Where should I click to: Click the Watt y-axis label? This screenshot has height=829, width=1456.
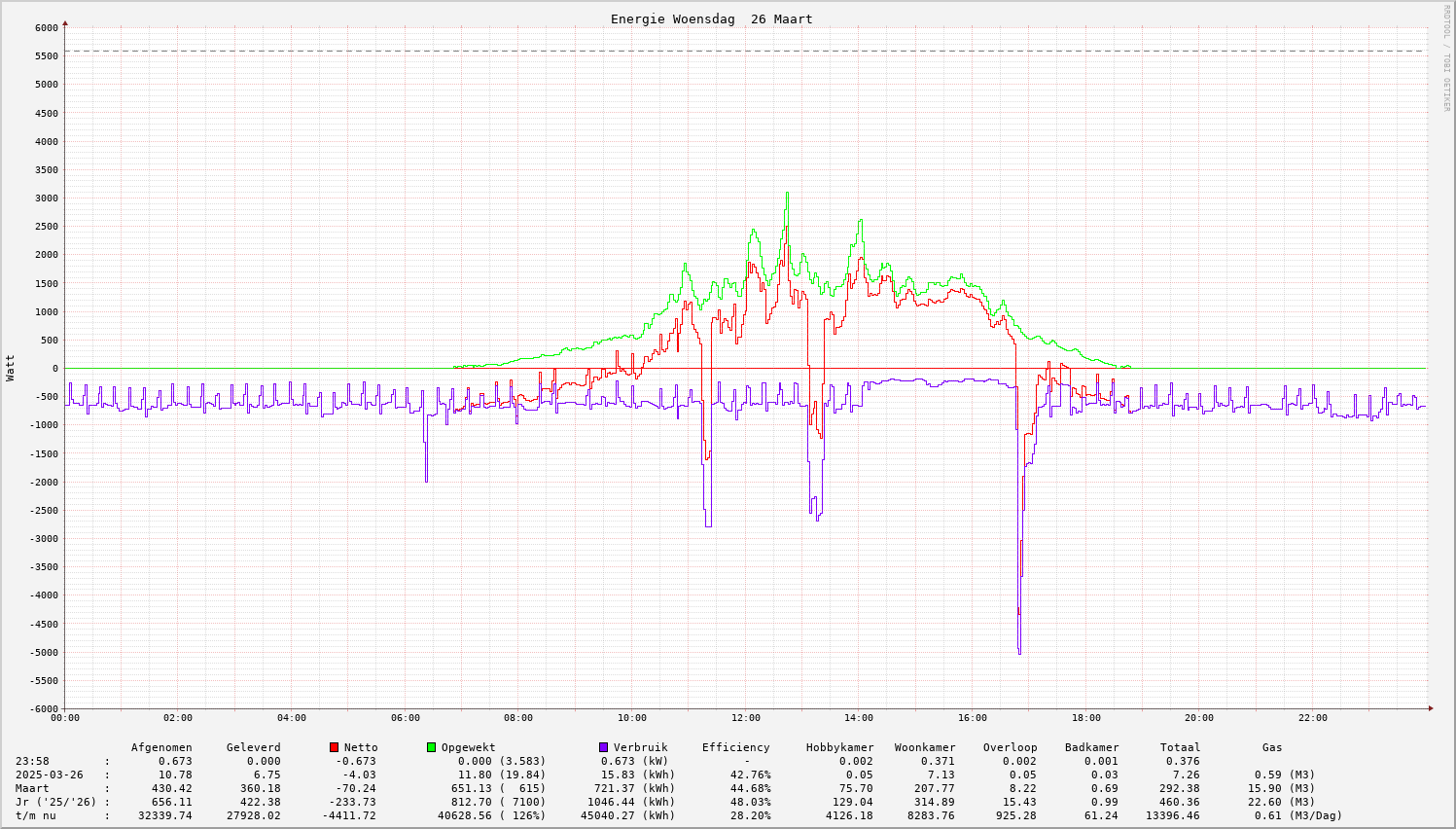coord(11,368)
